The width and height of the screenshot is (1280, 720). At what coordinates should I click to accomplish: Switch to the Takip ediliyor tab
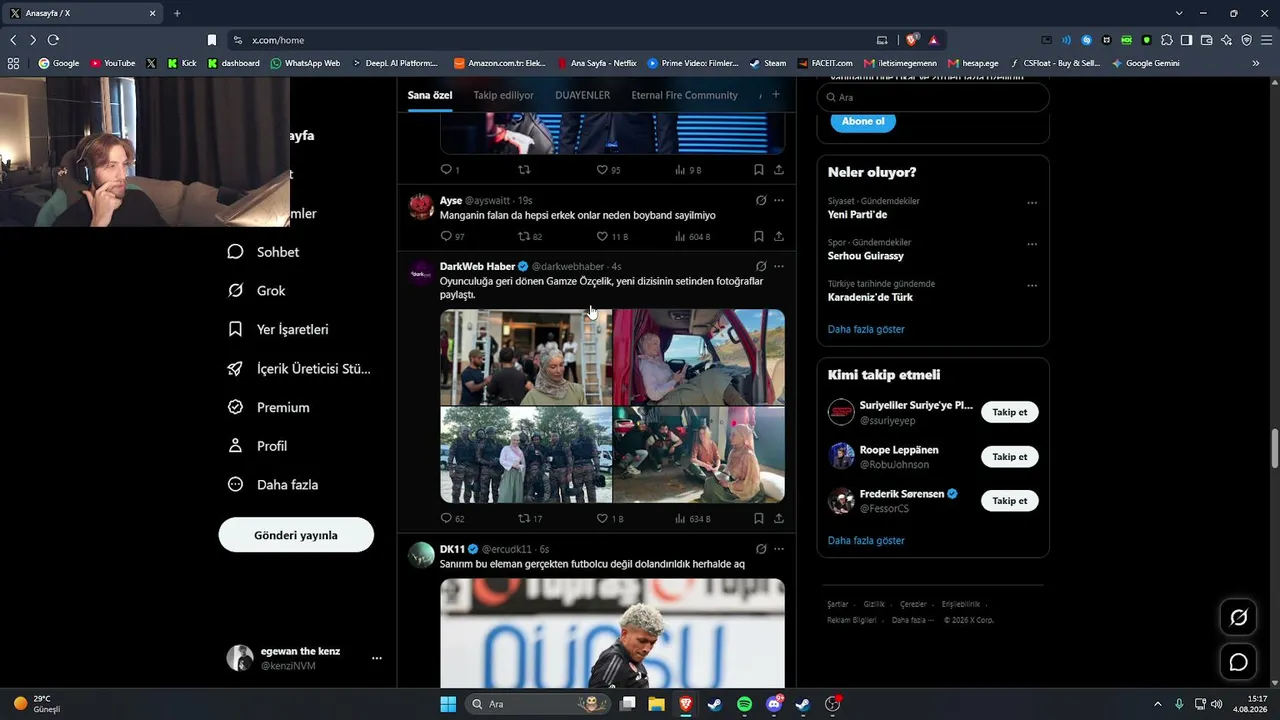coord(503,95)
